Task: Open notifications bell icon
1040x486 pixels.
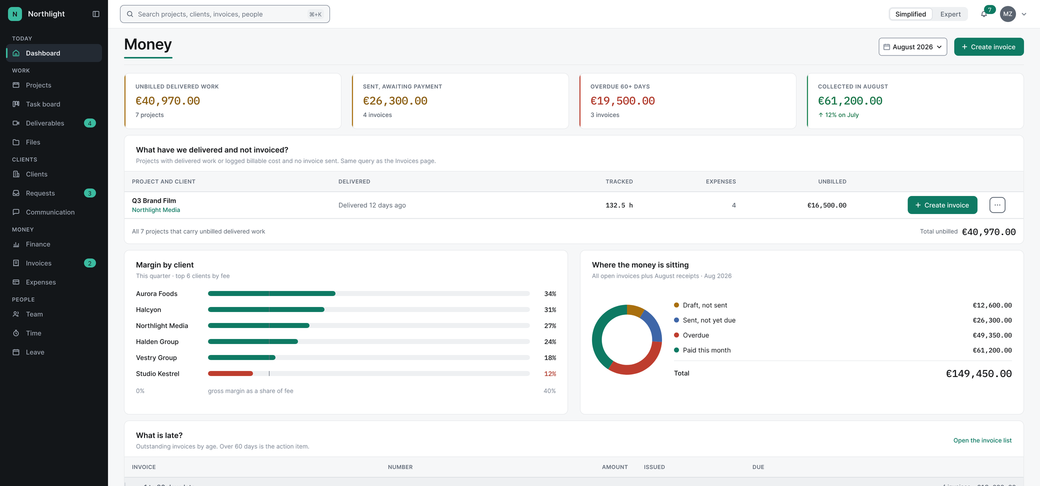Action: click(x=984, y=14)
